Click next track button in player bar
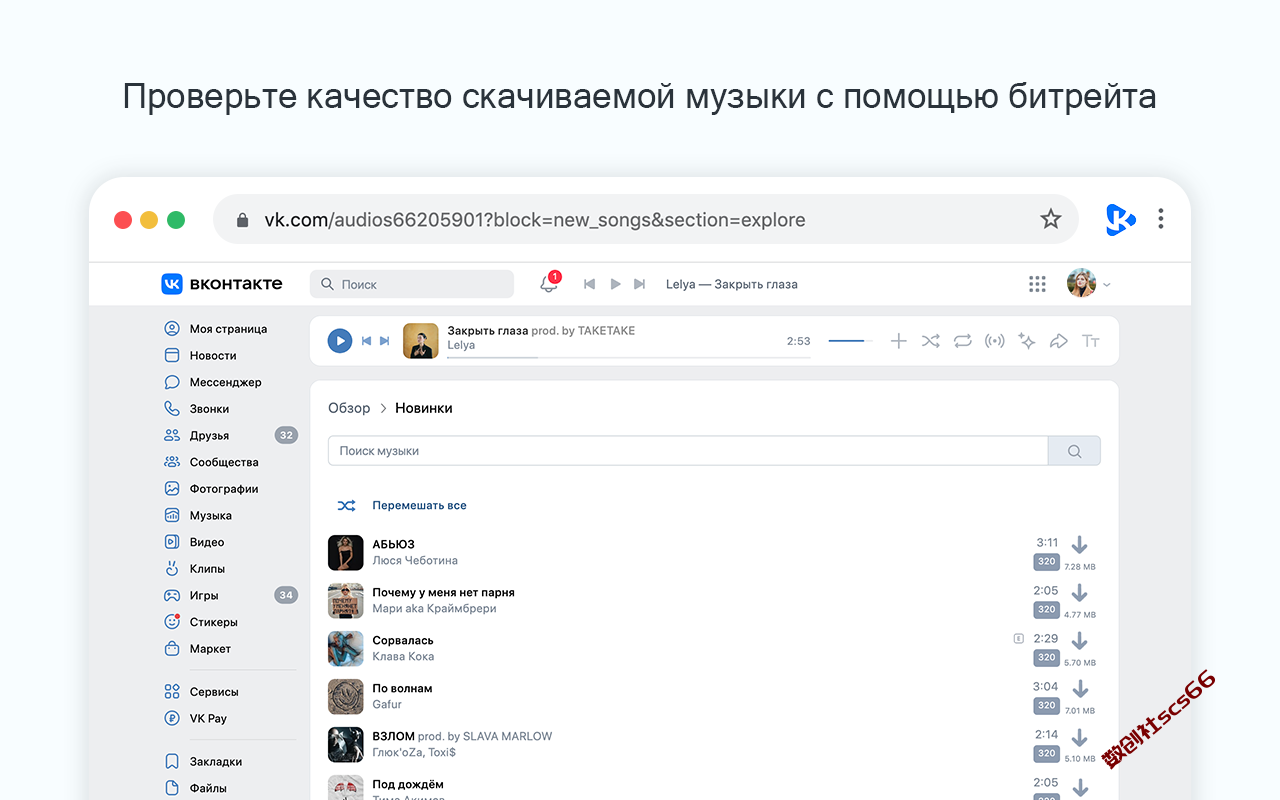 click(385, 341)
